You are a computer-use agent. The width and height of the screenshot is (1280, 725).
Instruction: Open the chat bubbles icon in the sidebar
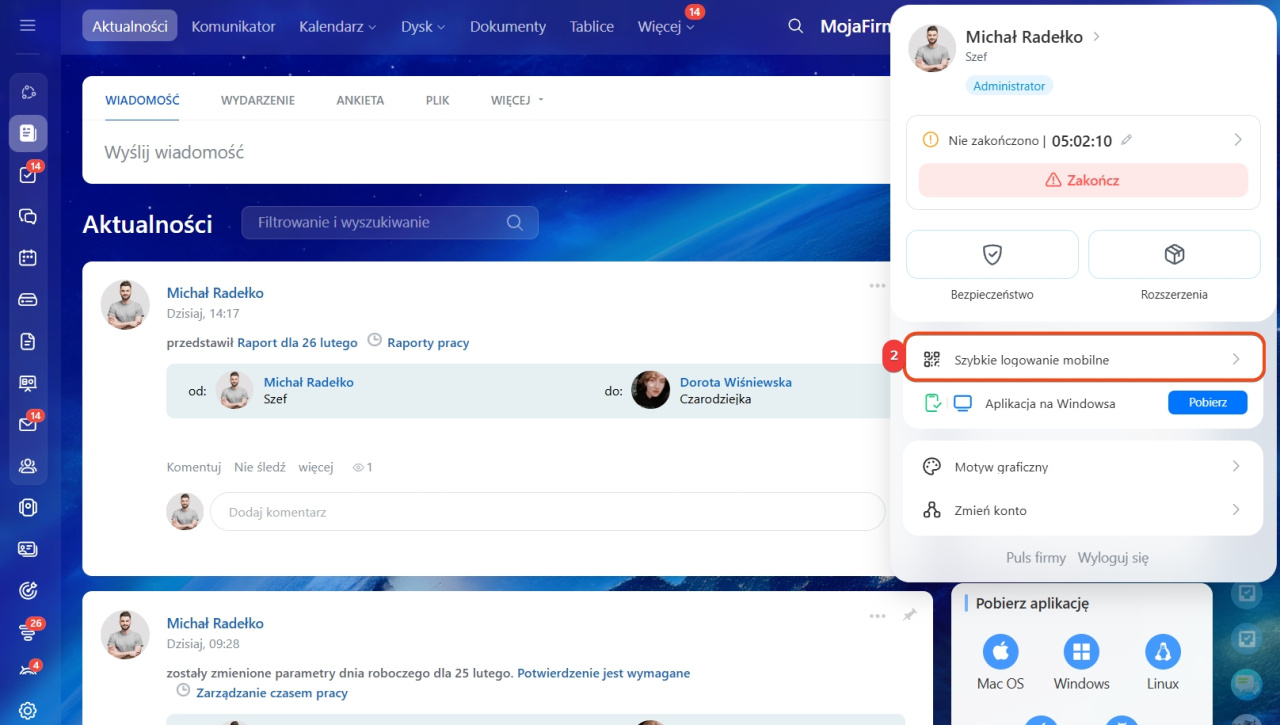[28, 216]
